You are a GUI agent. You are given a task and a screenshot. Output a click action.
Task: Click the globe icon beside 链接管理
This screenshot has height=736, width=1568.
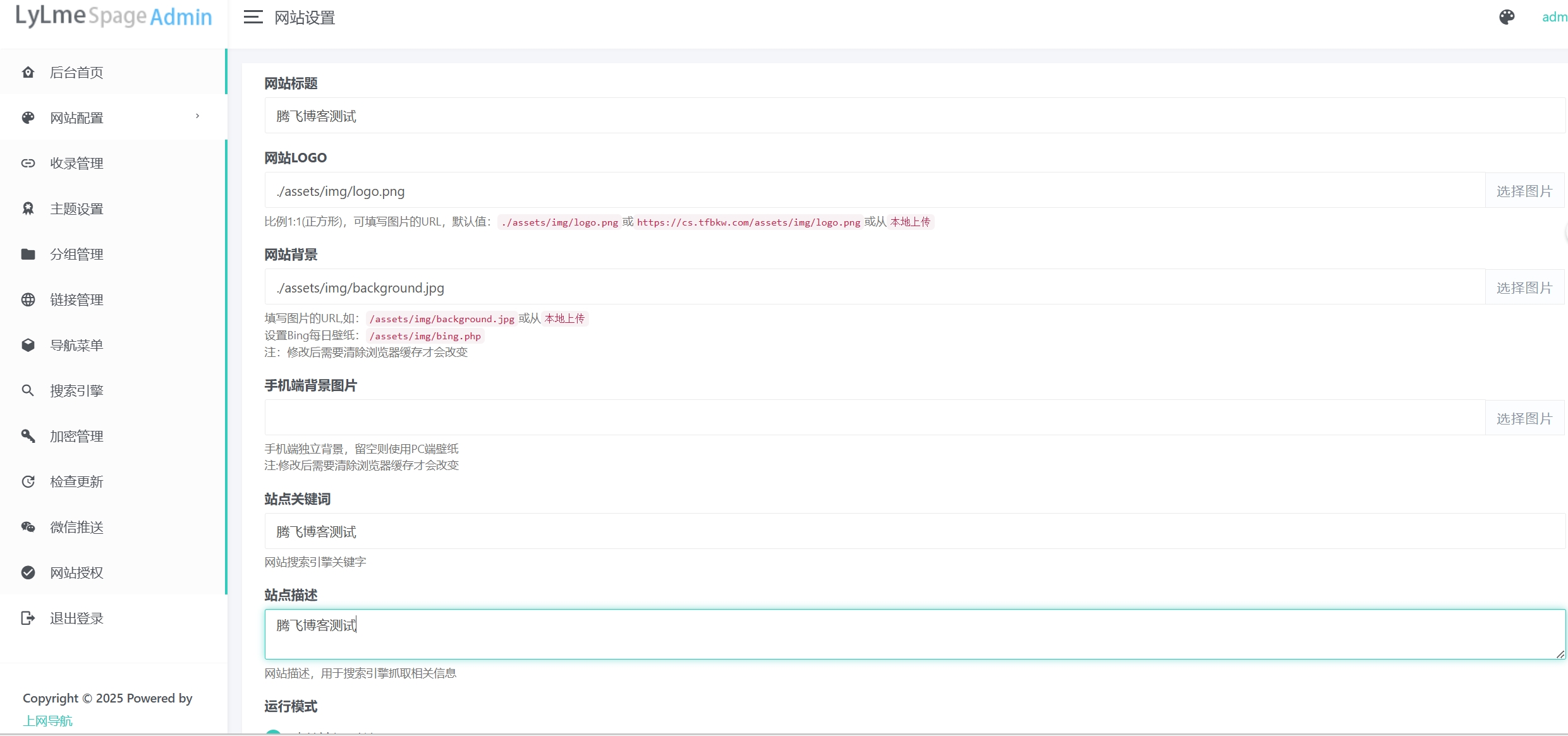tap(28, 299)
